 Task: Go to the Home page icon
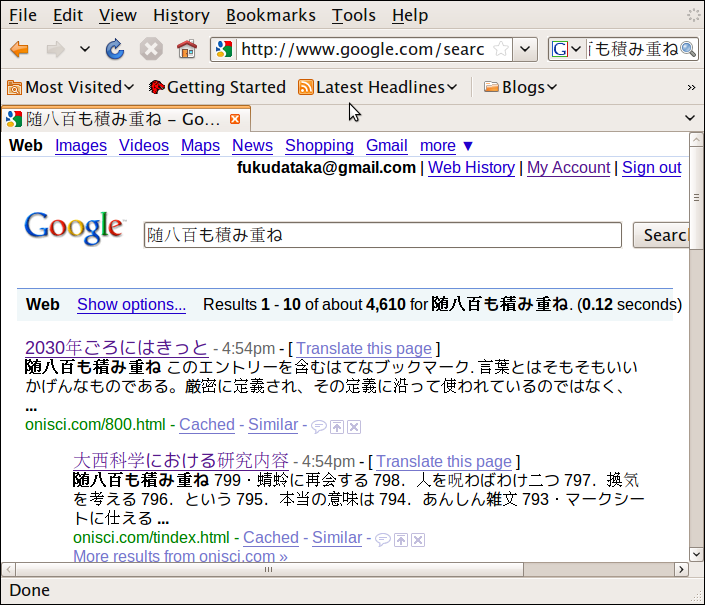click(x=187, y=49)
